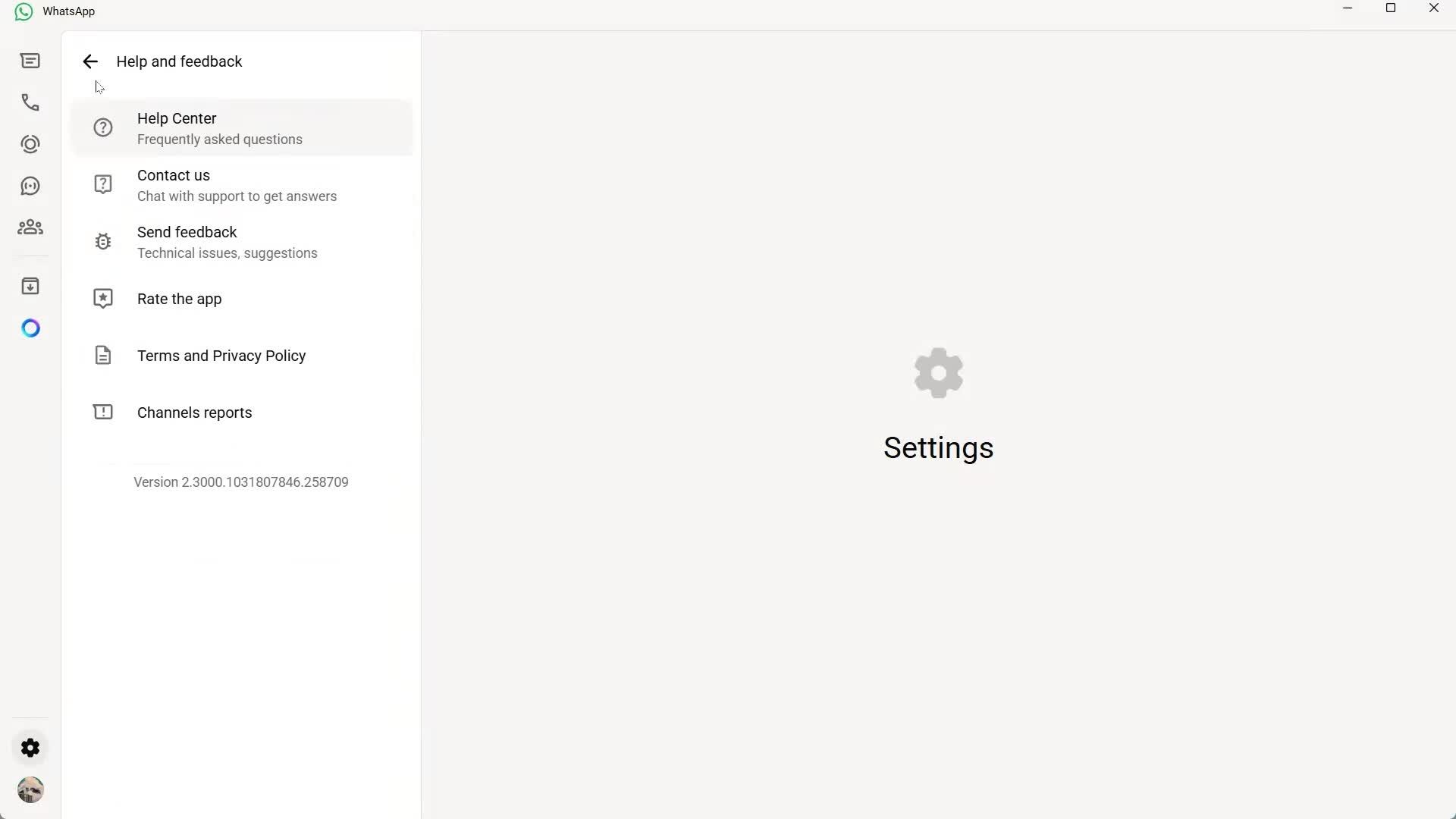
Task: View Status updates
Action: coord(30,144)
